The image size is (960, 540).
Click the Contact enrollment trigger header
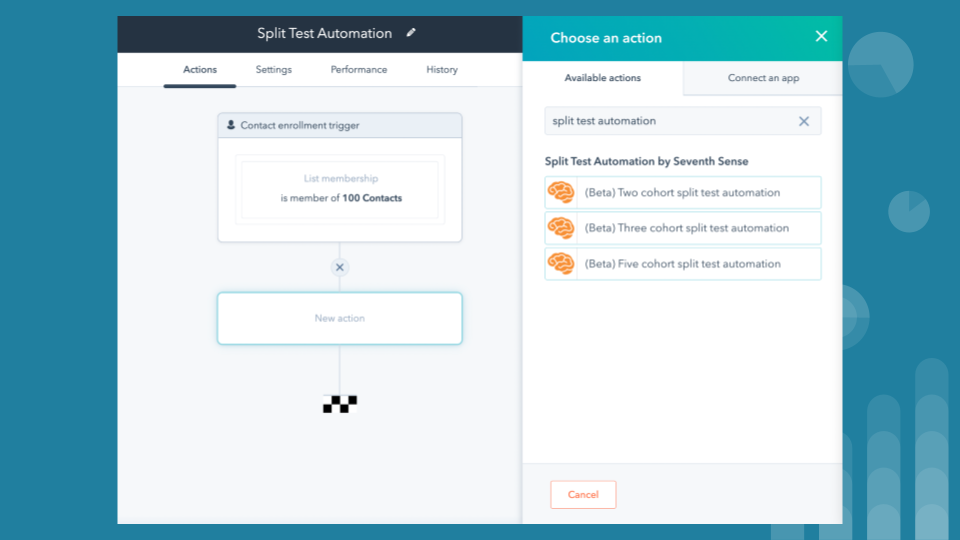pyautogui.click(x=340, y=125)
